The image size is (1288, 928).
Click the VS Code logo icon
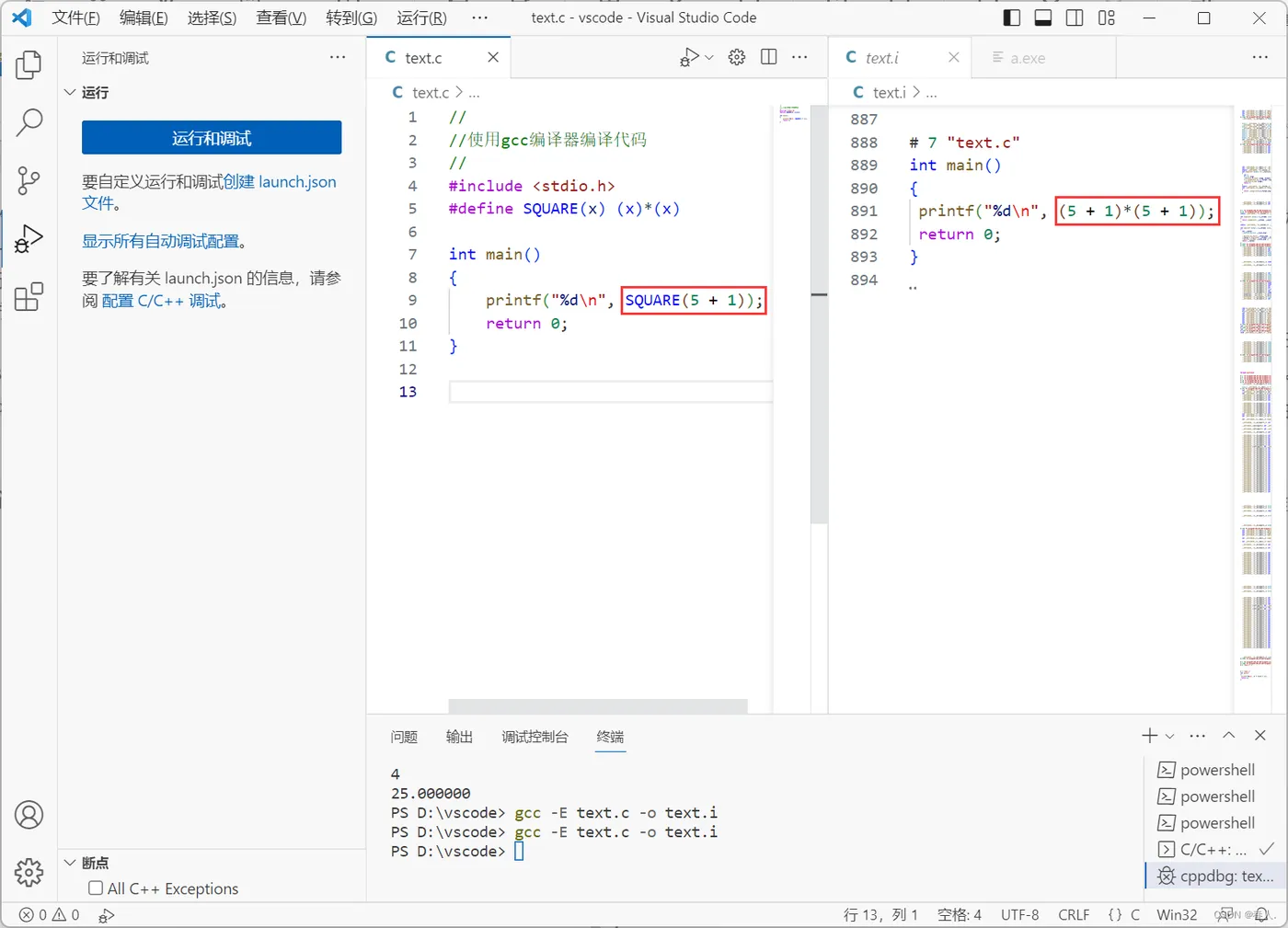pyautogui.click(x=21, y=17)
